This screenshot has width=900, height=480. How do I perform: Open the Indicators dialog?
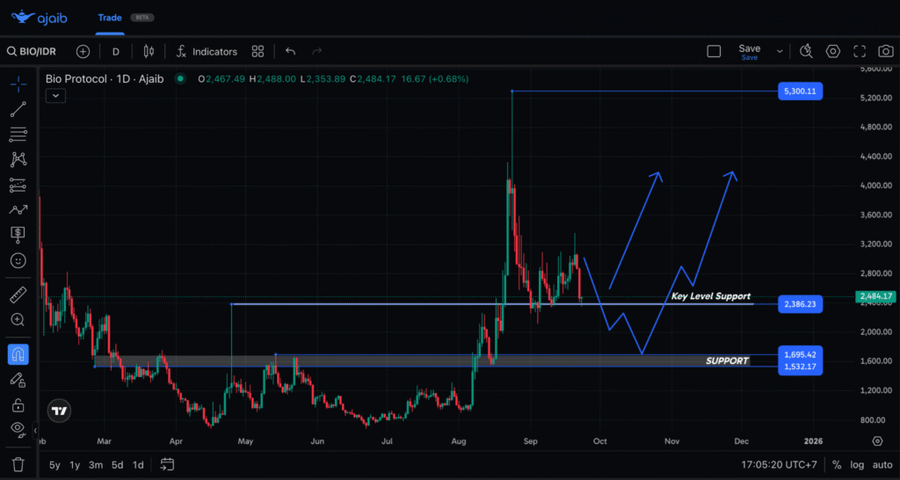207,52
